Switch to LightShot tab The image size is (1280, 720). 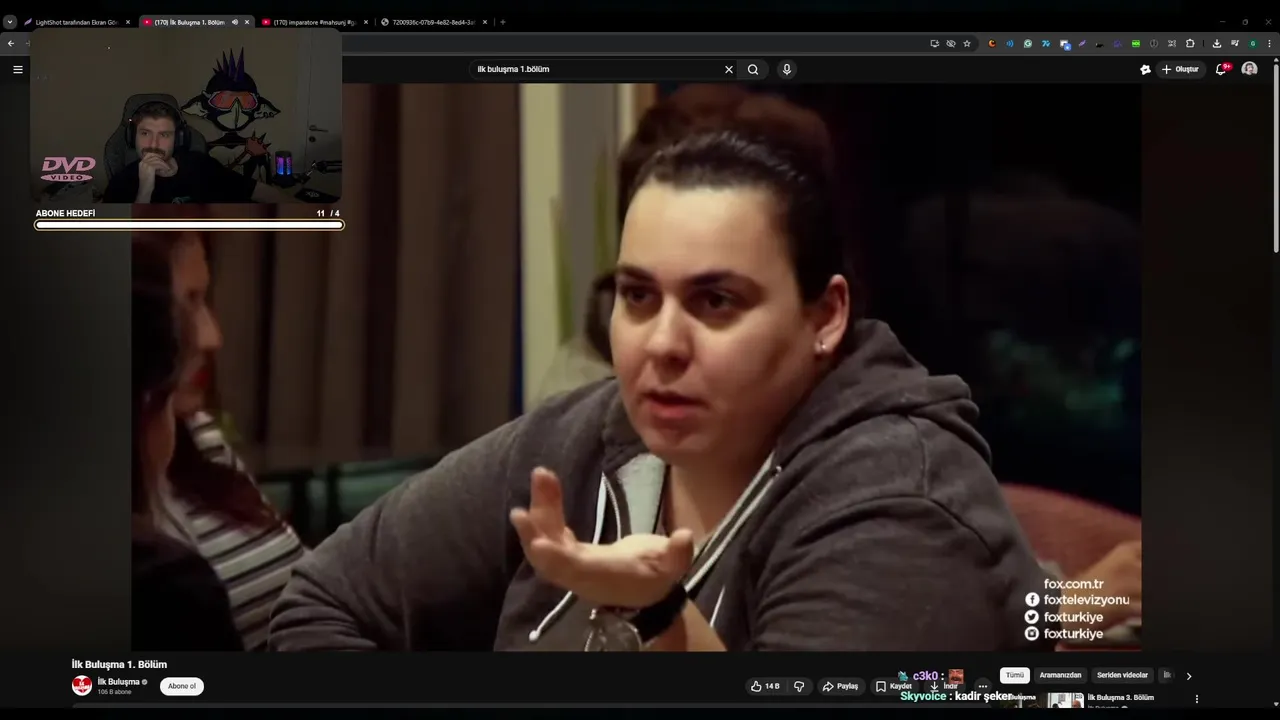[77, 22]
